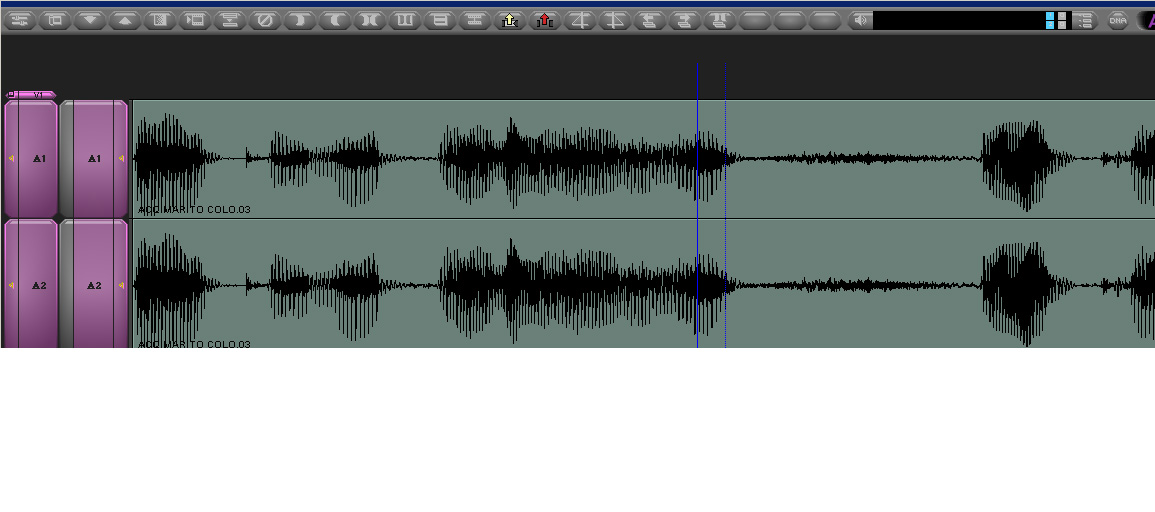Screen dimensions: 1155x512
Task: Click the up-arrow triangle toolbar button
Action: click(125, 20)
